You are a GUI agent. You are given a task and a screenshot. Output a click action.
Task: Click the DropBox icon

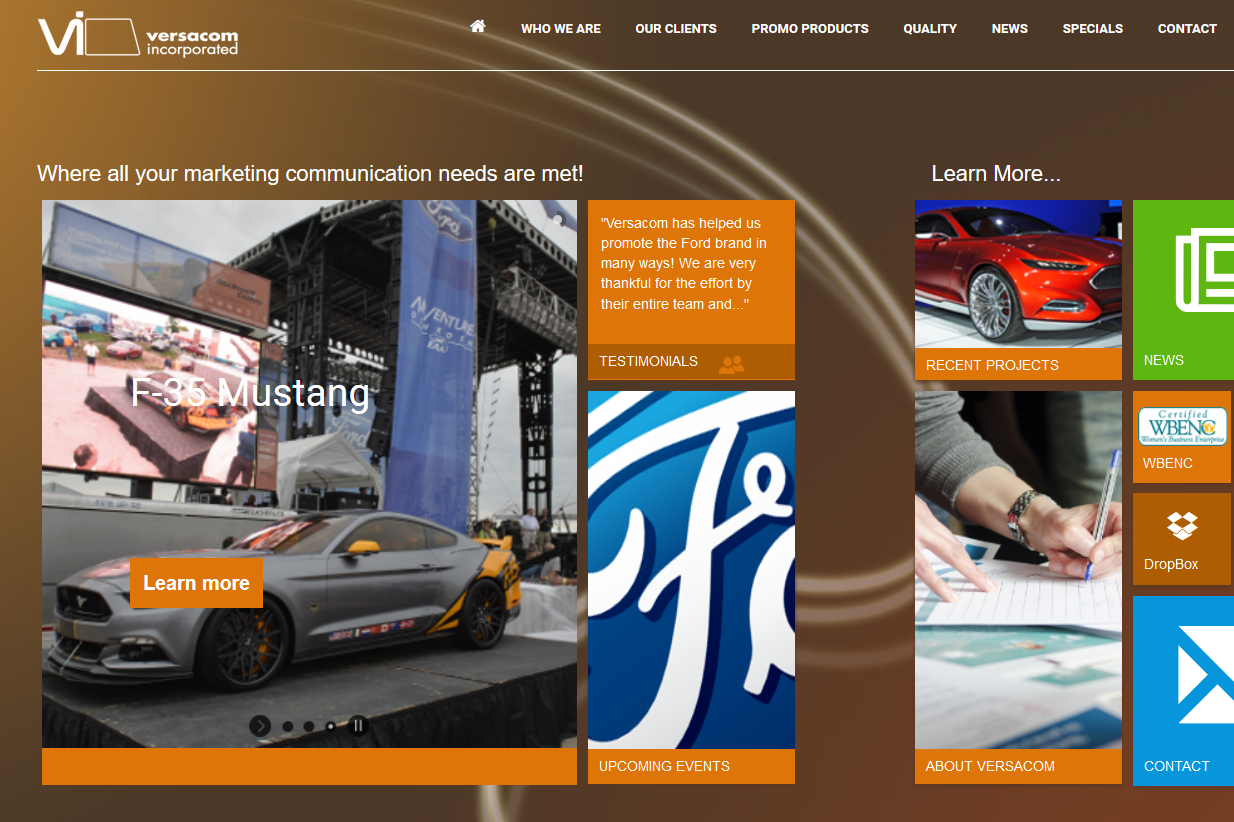[1182, 525]
